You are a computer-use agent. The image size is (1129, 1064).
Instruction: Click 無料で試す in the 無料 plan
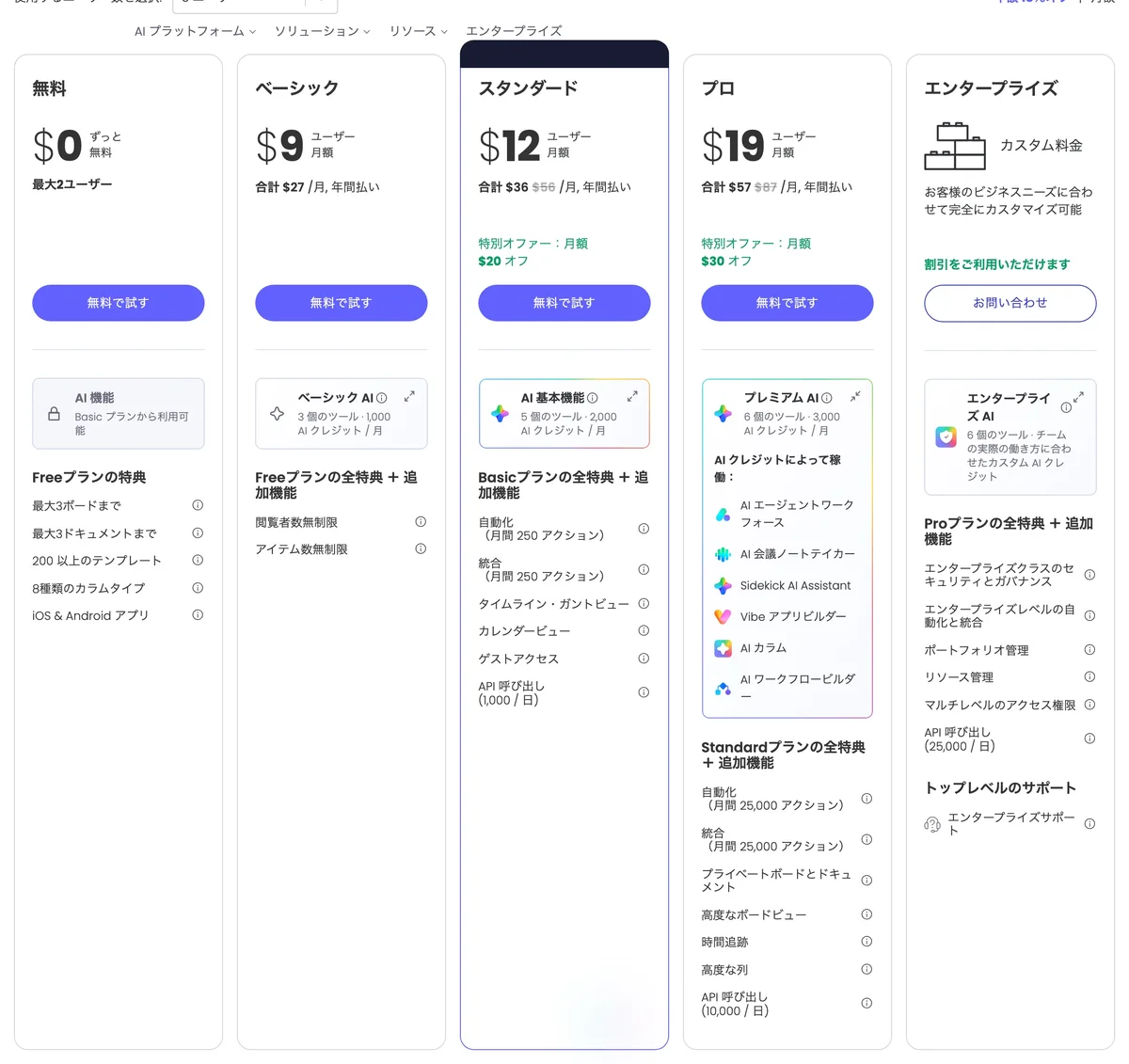coord(119,303)
